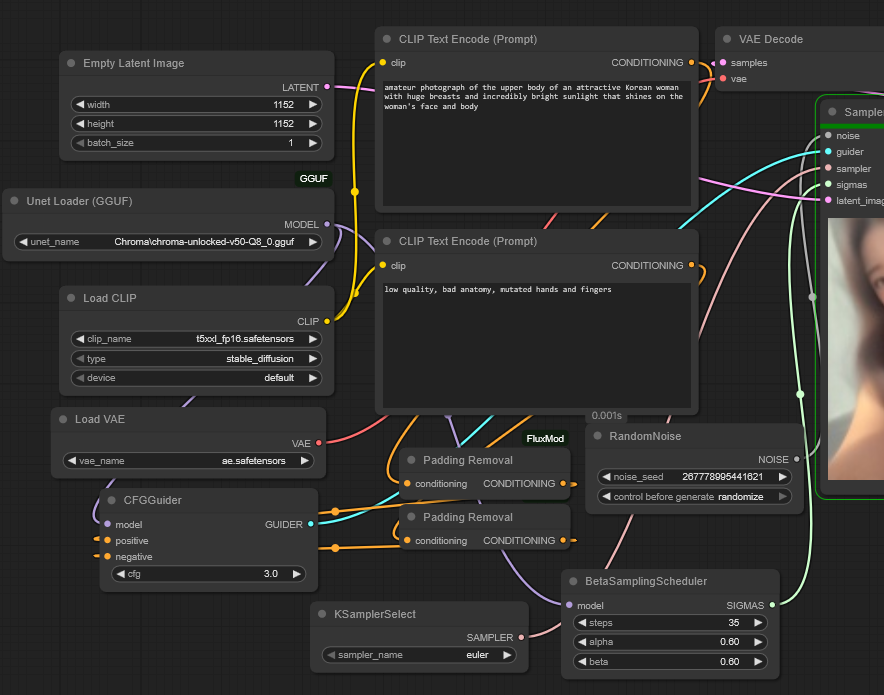884x695 pixels.
Task: Click the negative input socket on CFGGuider
Action: coord(108,556)
